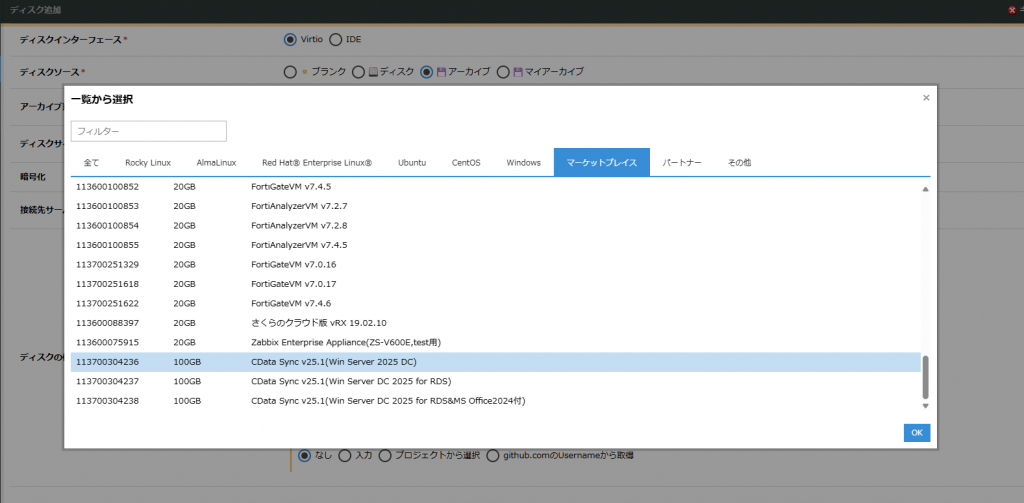Select row CData Sync v25.1(Win Server 2025 DC)

[x=496, y=362]
